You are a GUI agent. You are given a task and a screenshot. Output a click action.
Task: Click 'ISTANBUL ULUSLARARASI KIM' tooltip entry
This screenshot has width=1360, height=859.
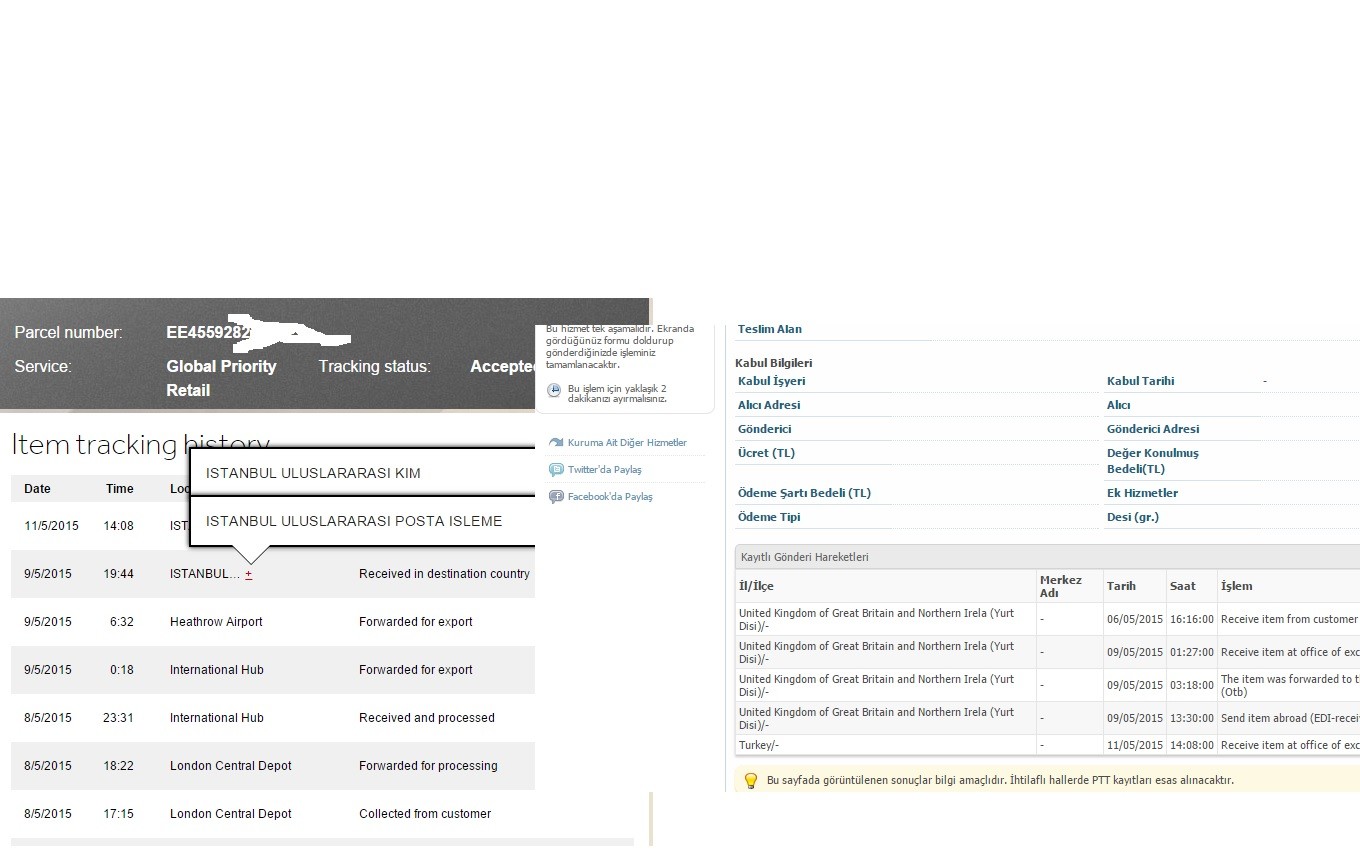click(x=313, y=474)
